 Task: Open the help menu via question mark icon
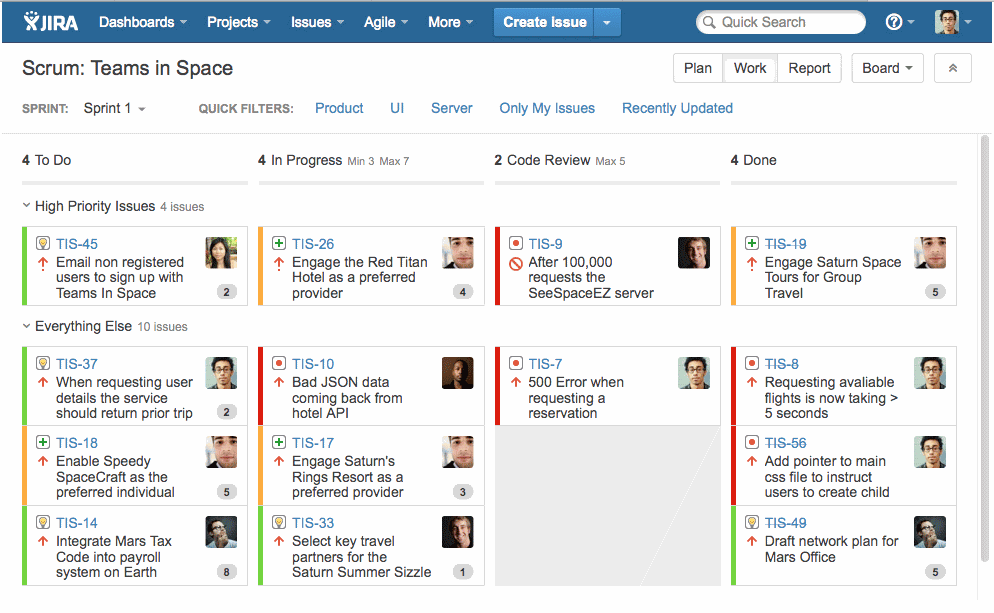point(893,20)
